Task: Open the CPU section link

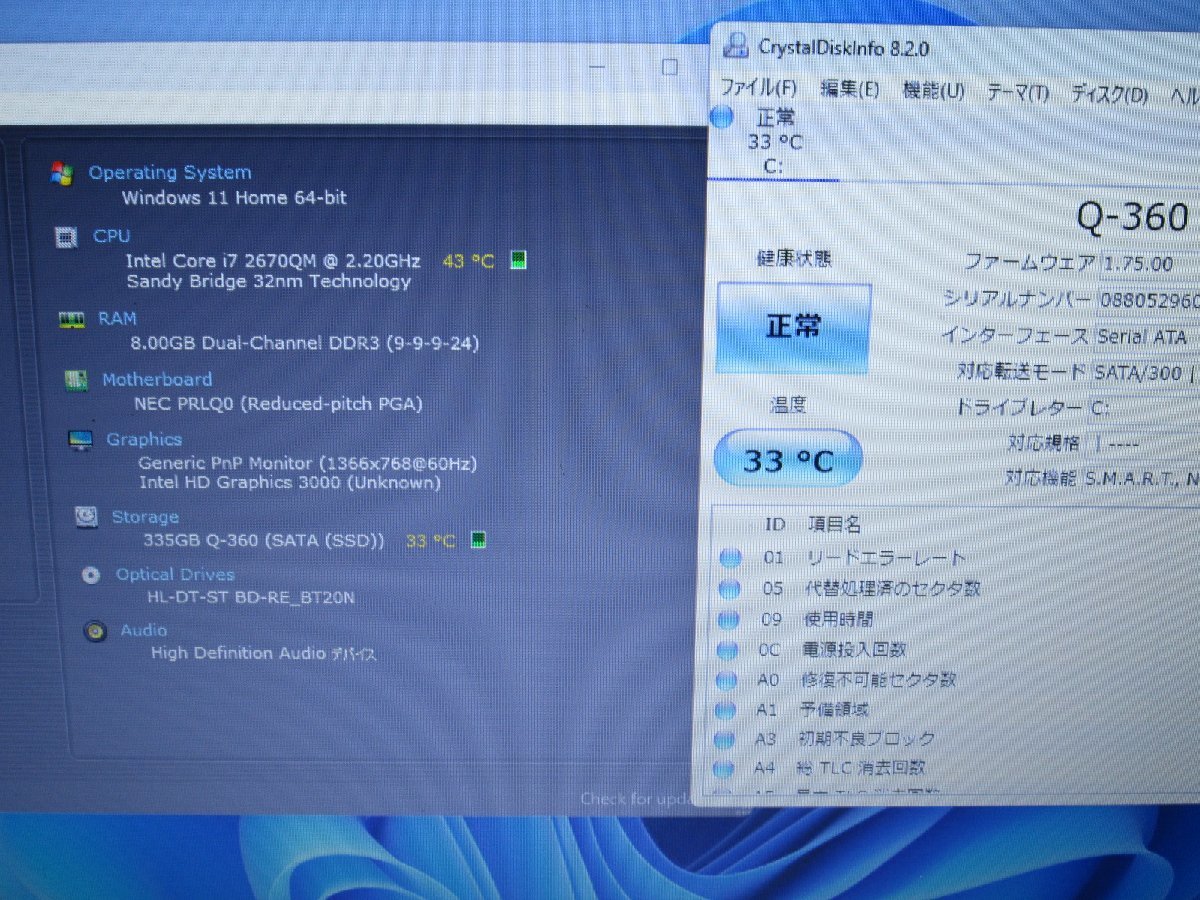Action: coord(111,236)
